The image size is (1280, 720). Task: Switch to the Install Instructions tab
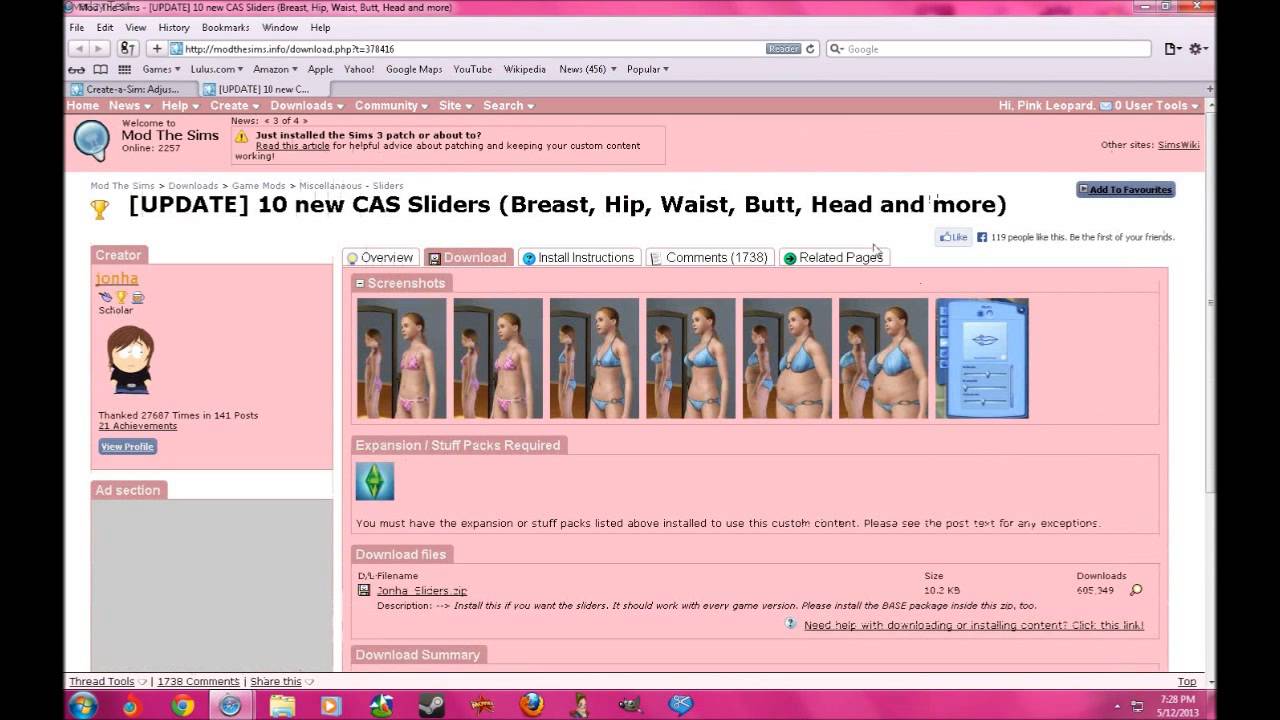(x=578, y=258)
